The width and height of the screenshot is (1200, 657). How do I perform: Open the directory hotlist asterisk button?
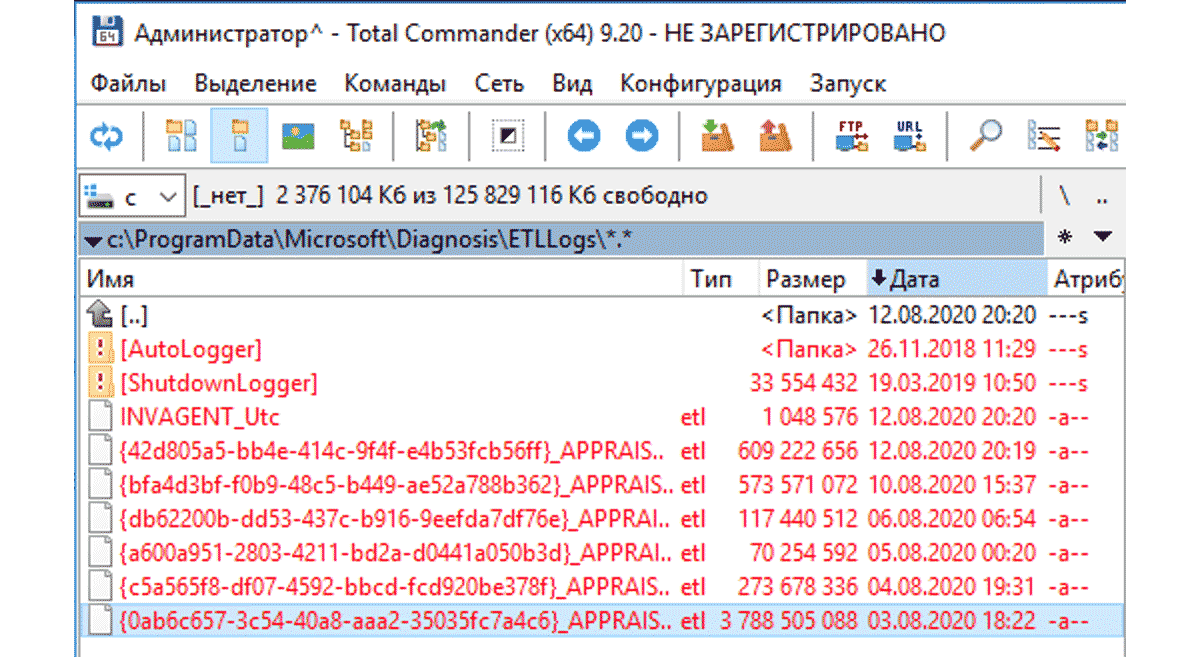tap(1064, 238)
